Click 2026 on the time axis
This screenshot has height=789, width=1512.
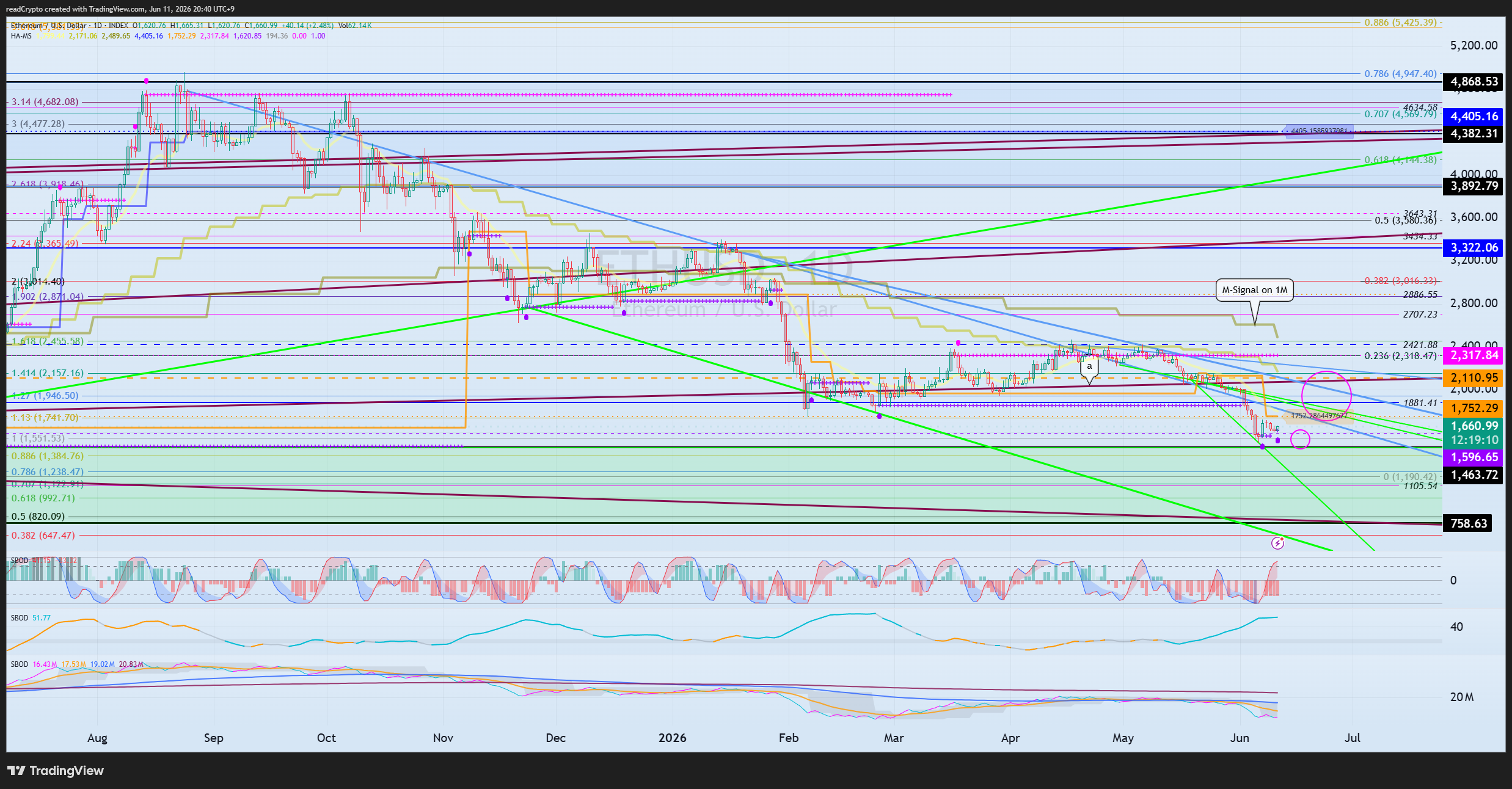[x=672, y=738]
